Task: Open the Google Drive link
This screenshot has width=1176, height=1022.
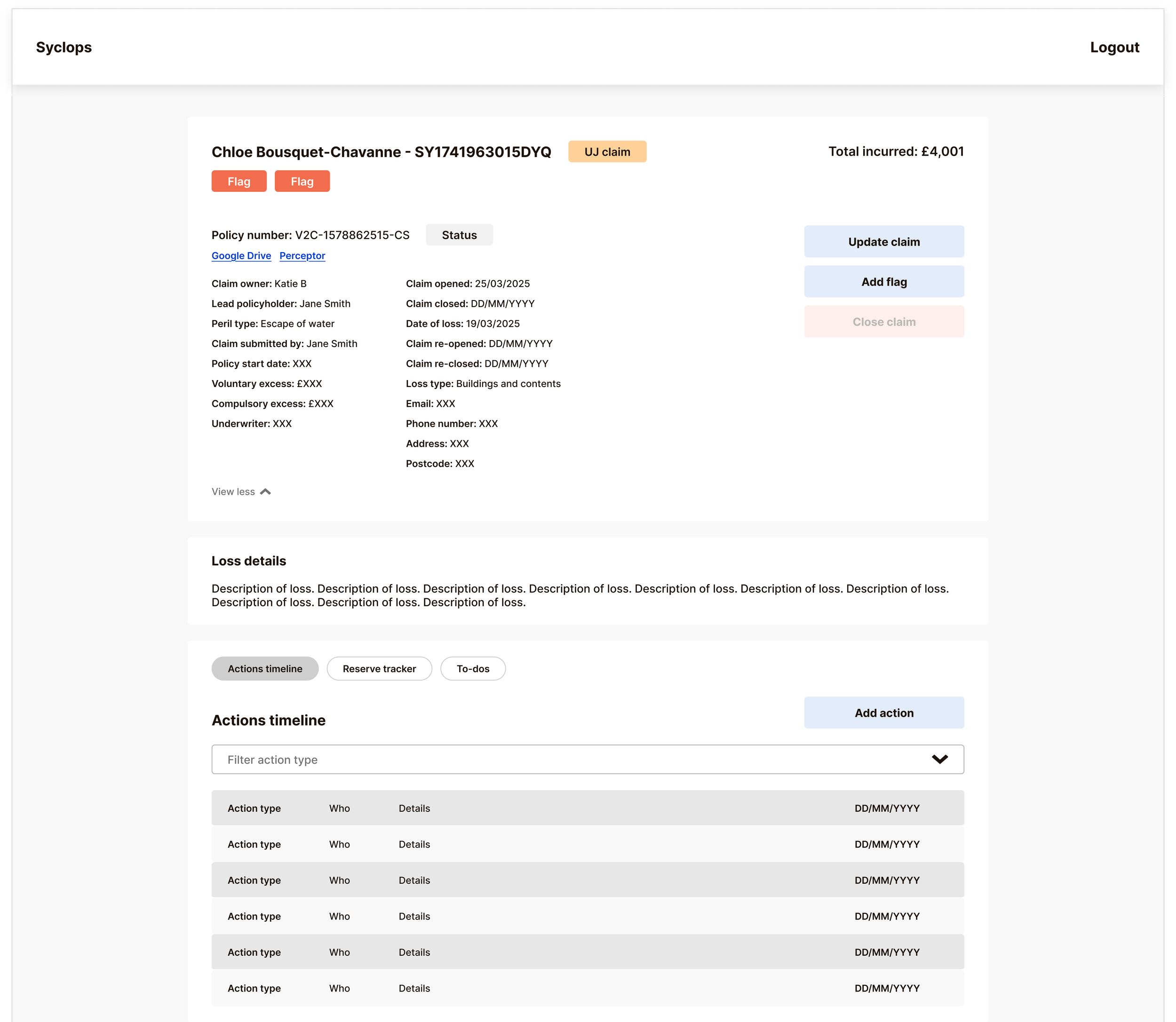Action: click(241, 255)
